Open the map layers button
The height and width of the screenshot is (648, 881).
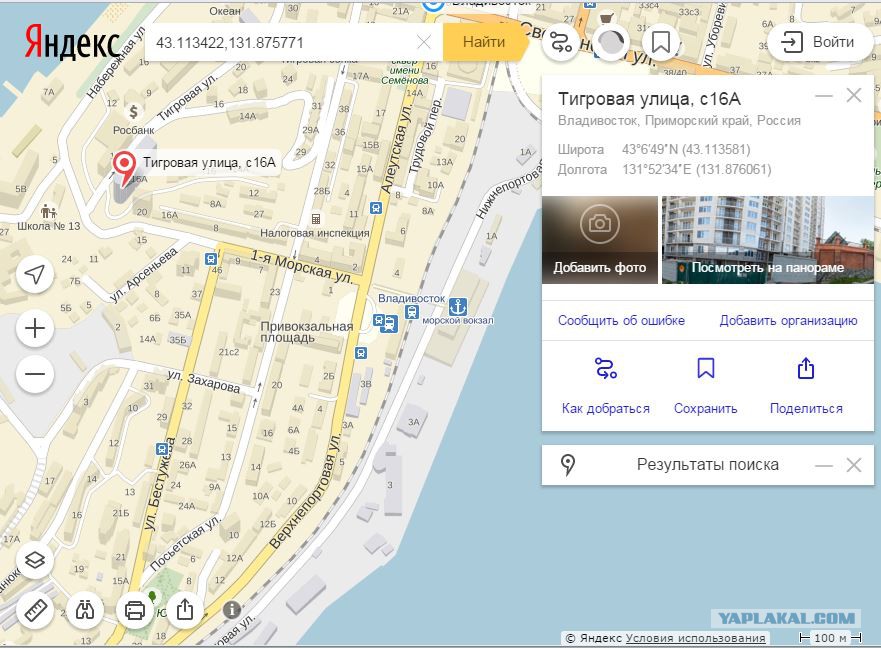[35, 560]
